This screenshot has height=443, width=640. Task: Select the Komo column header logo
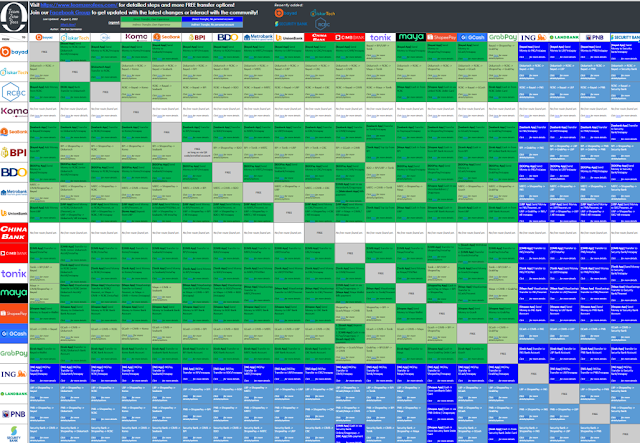[136, 37]
